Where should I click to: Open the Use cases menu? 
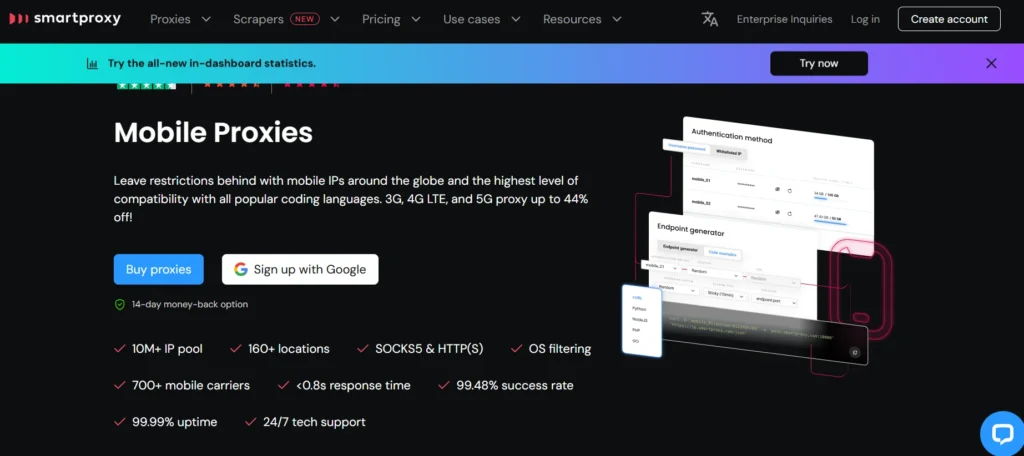coord(472,20)
